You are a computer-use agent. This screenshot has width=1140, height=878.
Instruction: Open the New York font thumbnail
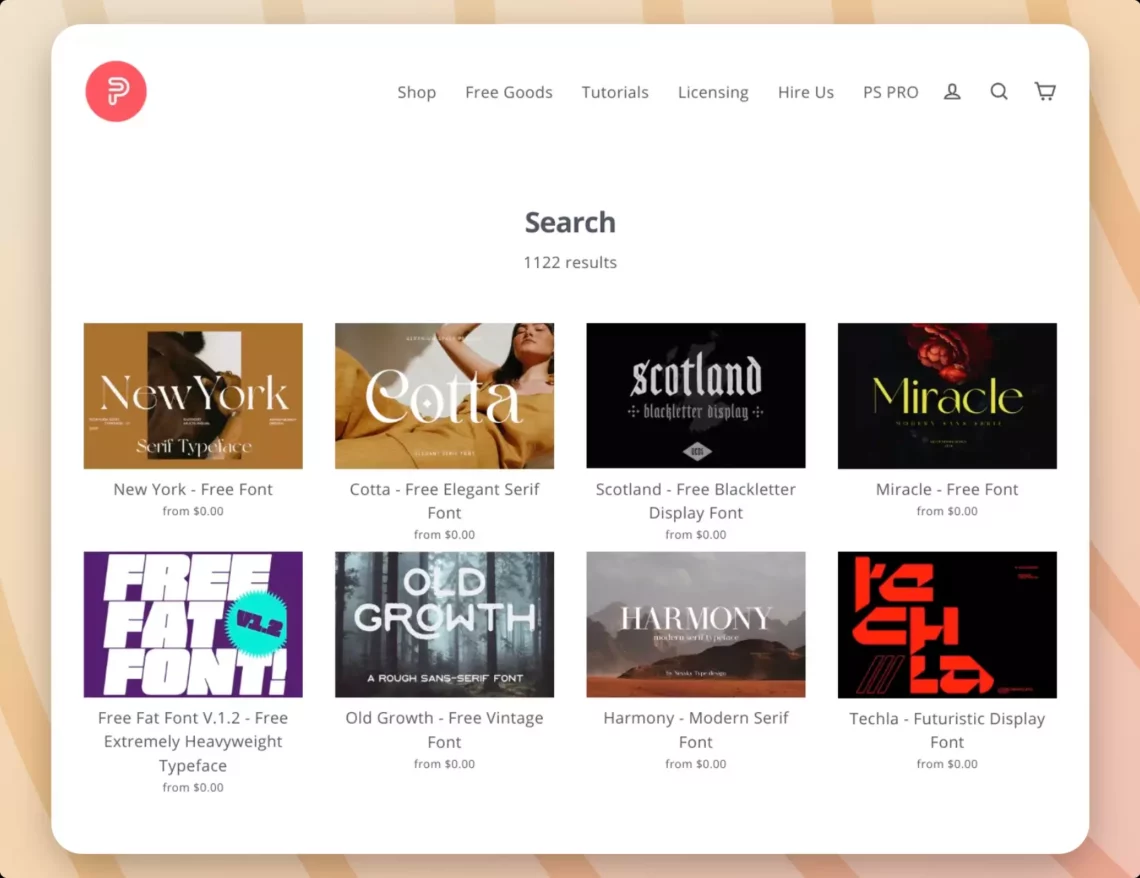point(193,395)
